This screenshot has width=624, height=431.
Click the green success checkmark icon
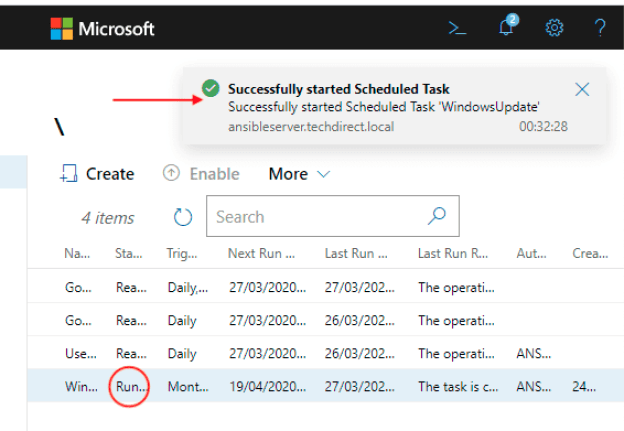tap(210, 89)
